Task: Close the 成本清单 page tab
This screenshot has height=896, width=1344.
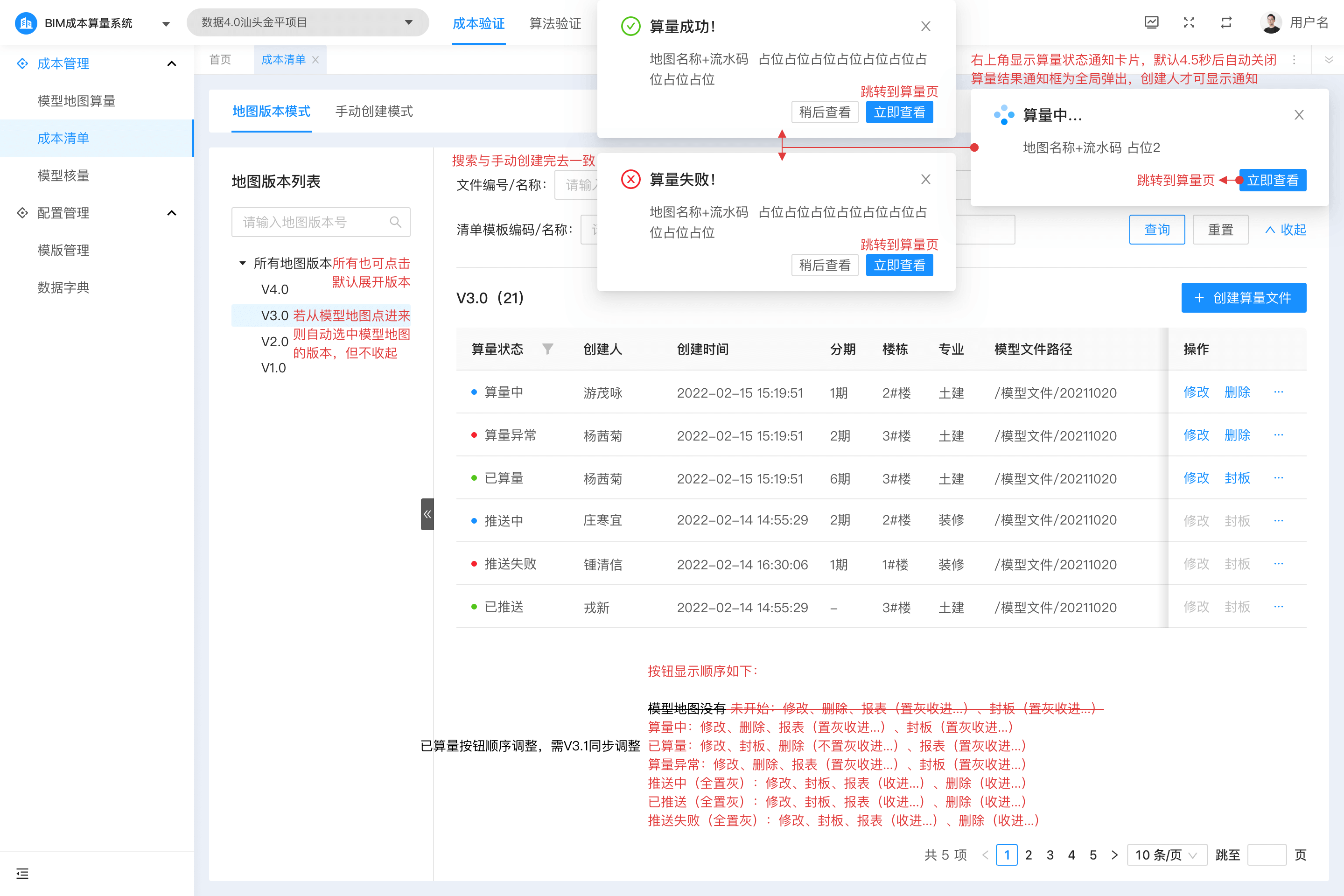Action: pos(315,60)
